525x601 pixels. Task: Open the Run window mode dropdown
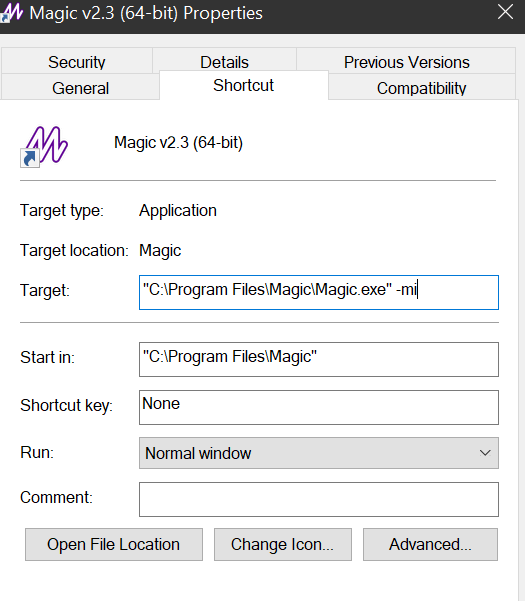(319, 453)
